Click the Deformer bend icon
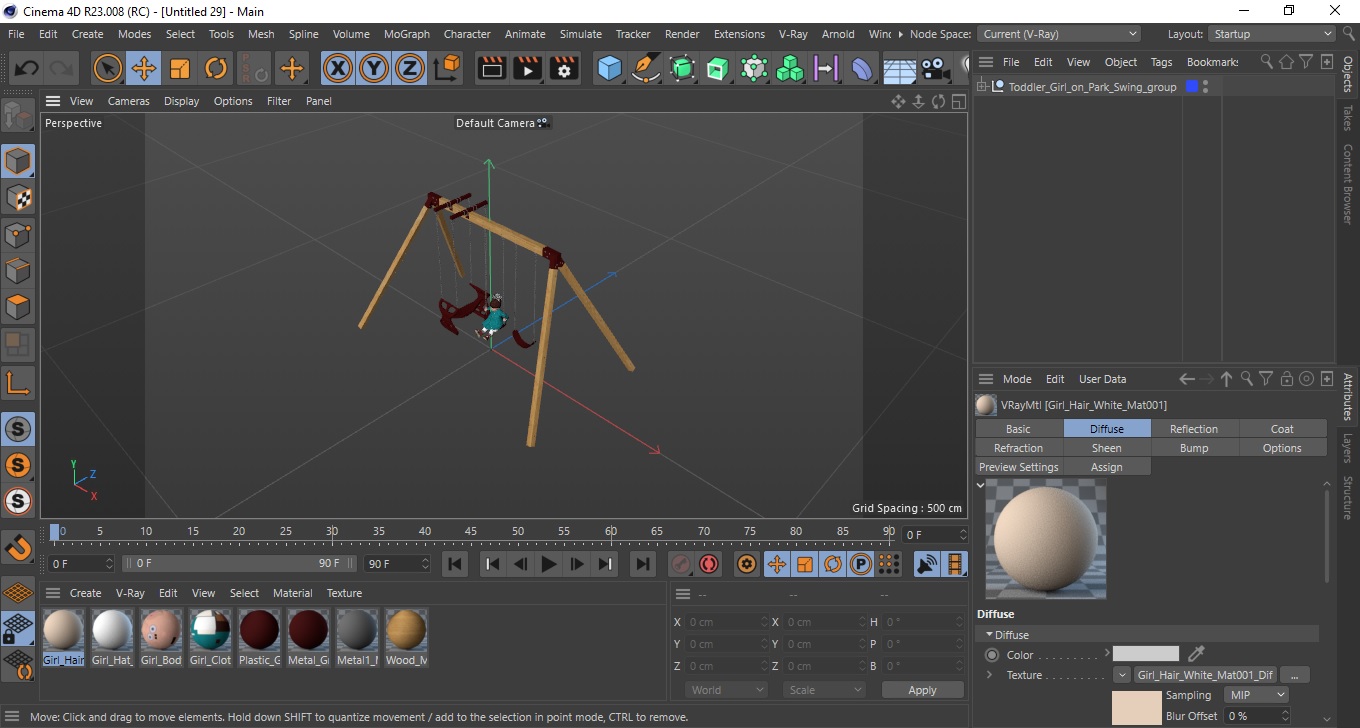This screenshot has height=728, width=1360. pyautogui.click(x=862, y=68)
